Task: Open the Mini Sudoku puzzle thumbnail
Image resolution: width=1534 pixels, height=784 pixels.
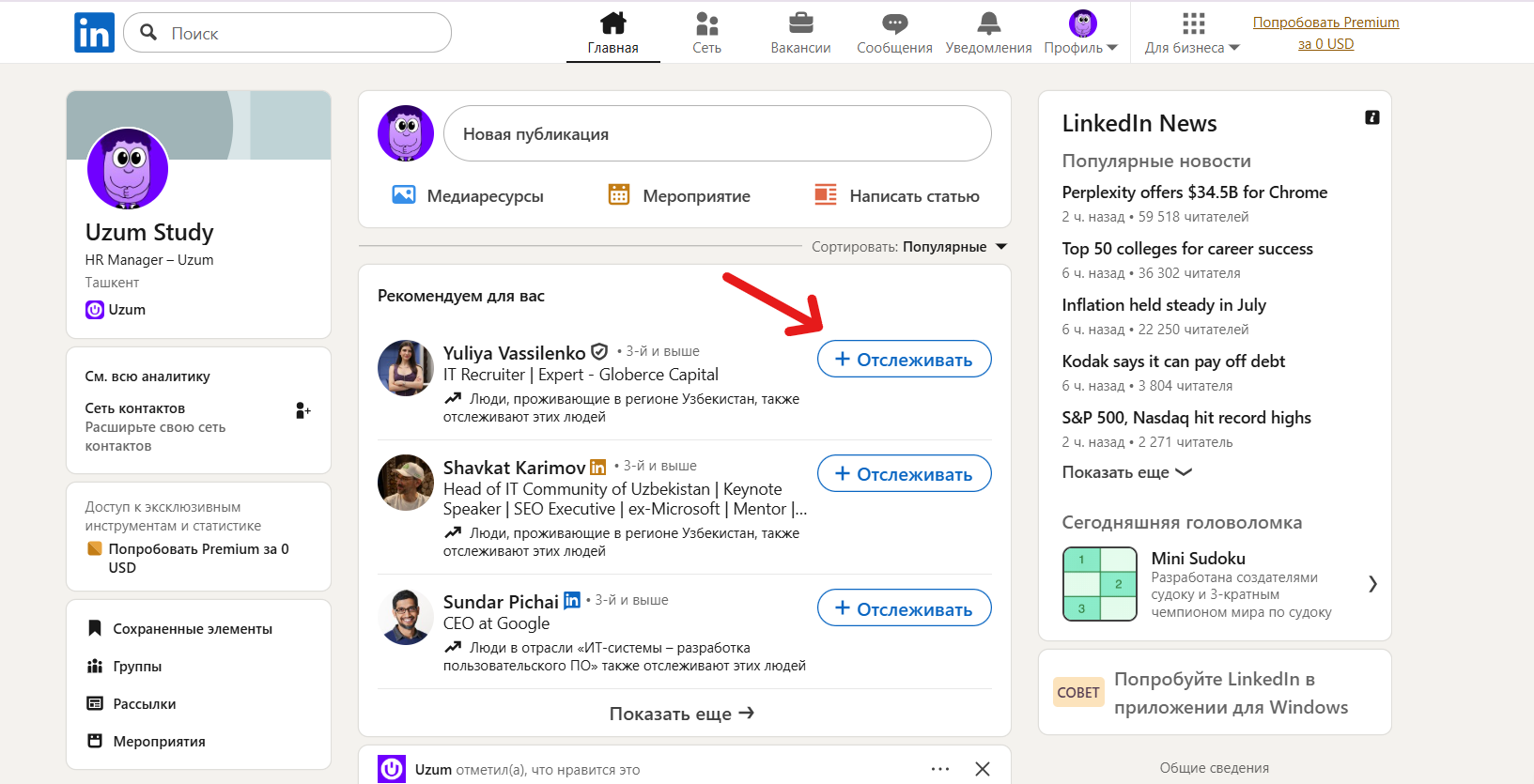Action: pos(1100,584)
